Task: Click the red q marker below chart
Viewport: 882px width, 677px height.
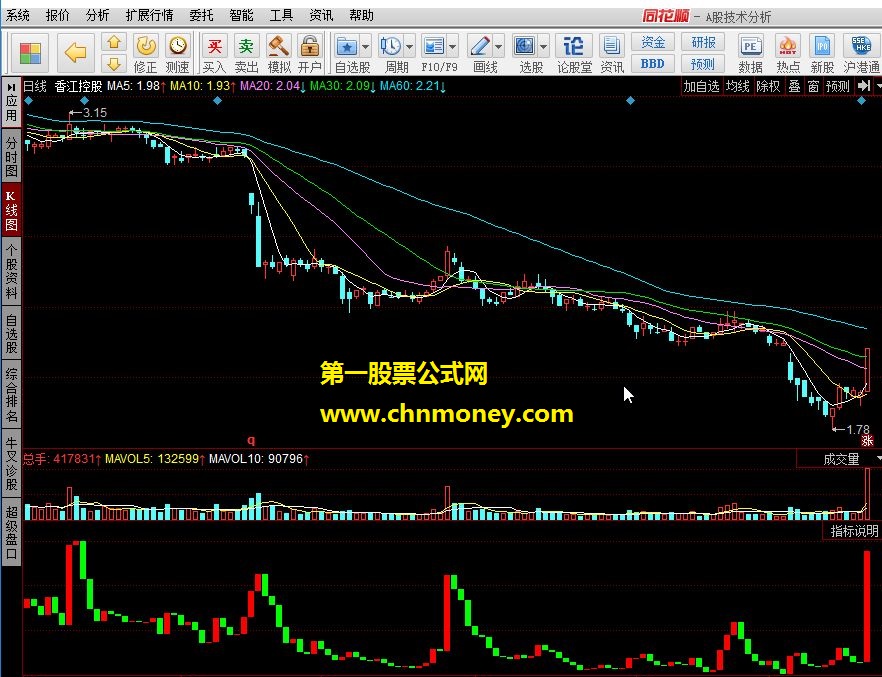Action: click(x=251, y=440)
